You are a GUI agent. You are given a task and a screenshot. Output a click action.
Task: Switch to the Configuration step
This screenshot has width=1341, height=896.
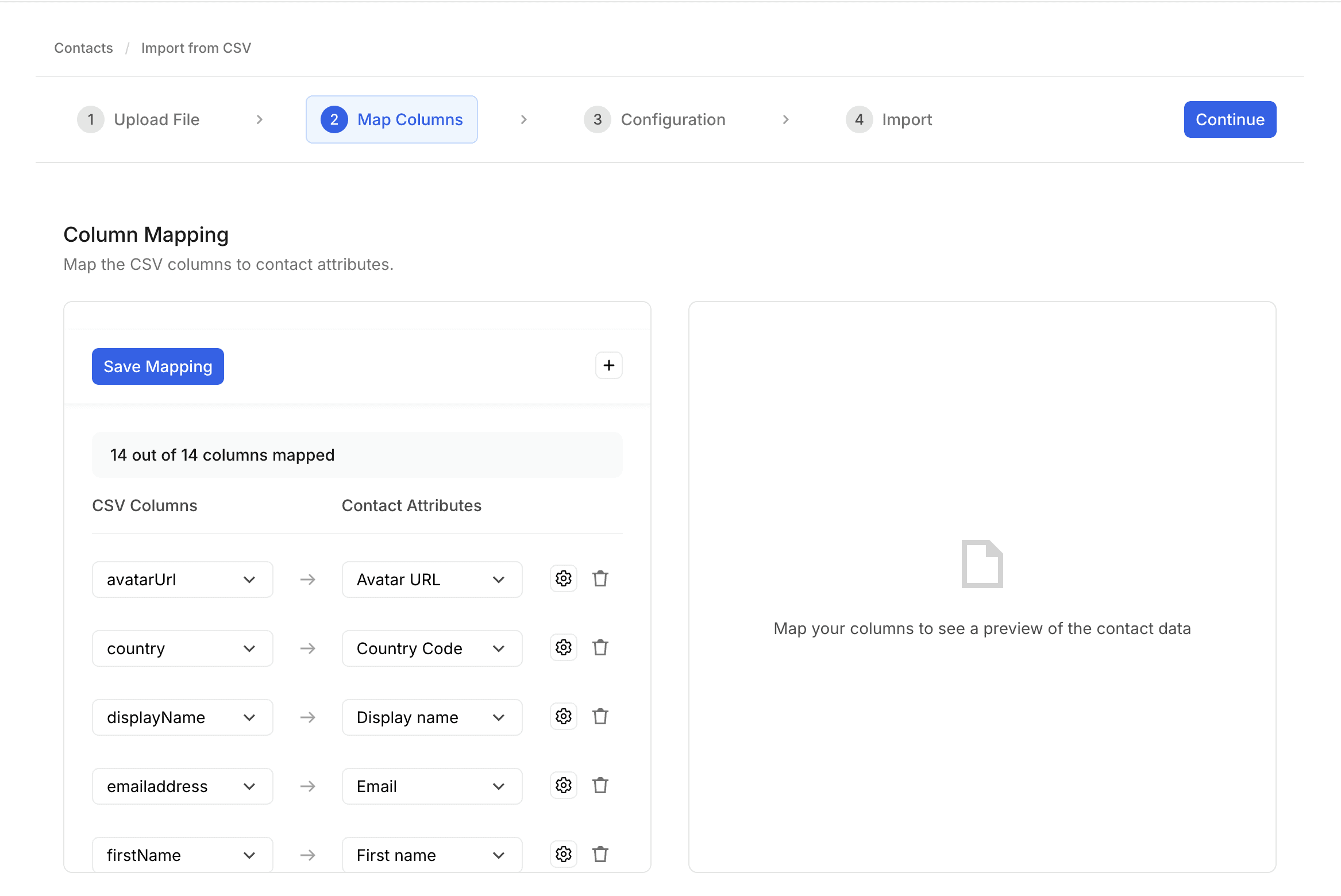pyautogui.click(x=655, y=119)
